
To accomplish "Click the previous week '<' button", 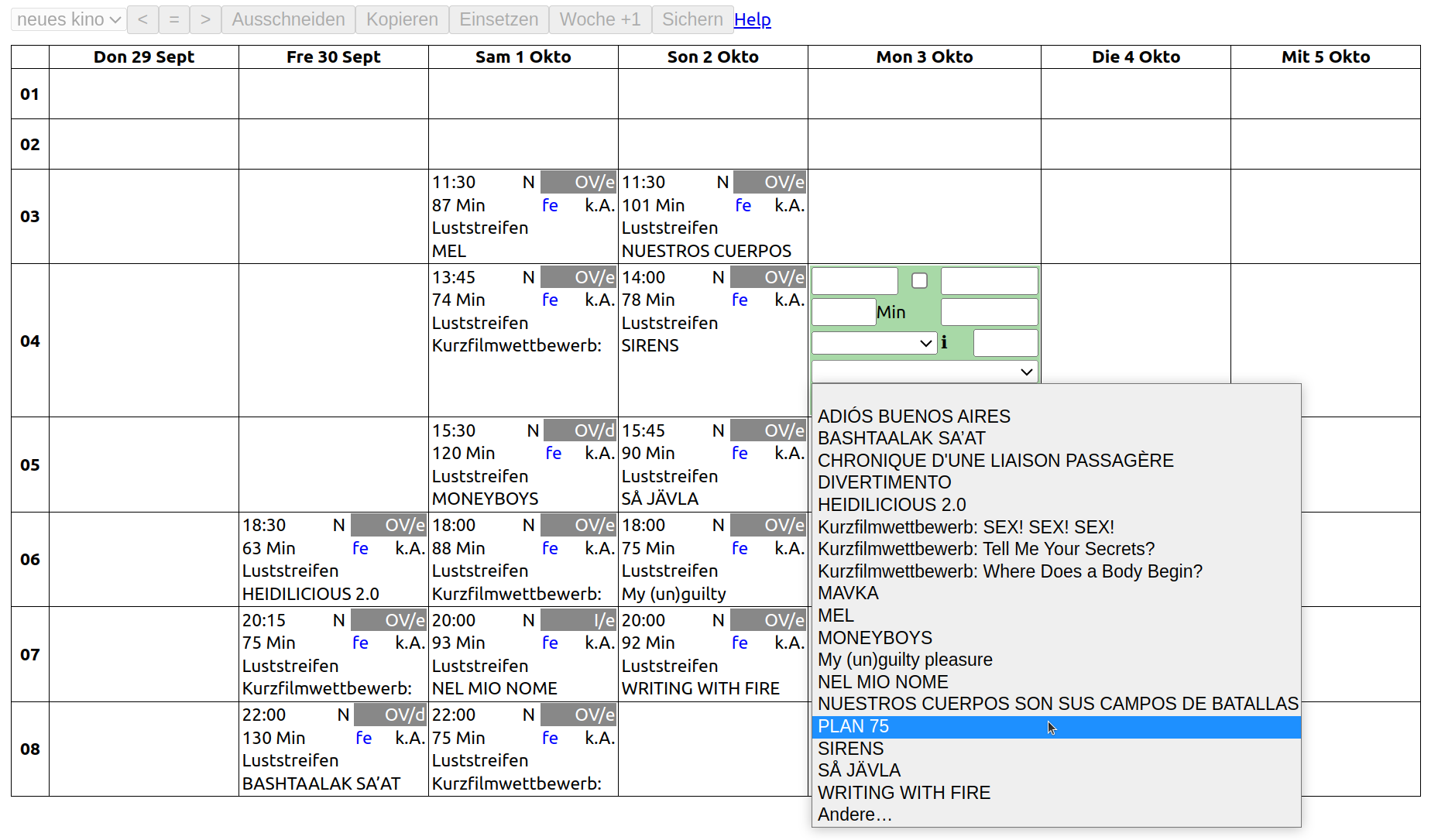I will coord(142,19).
